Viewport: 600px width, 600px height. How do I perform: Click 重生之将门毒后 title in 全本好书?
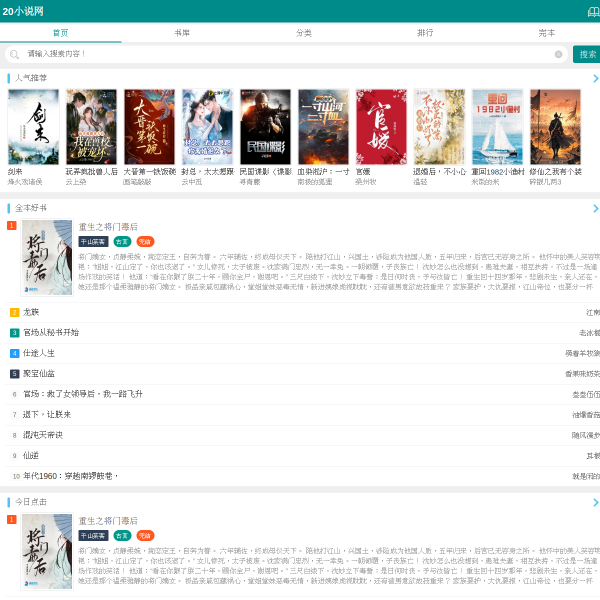click(x=108, y=227)
